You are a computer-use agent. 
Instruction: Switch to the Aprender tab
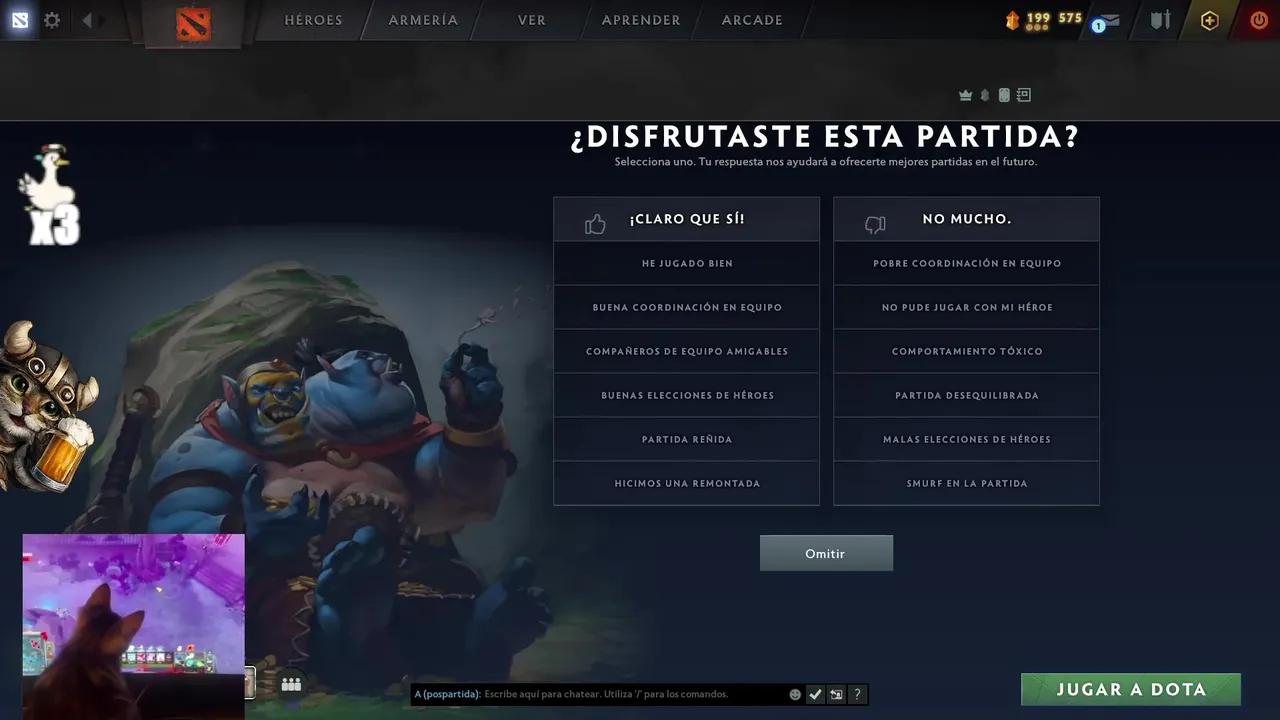coord(641,20)
